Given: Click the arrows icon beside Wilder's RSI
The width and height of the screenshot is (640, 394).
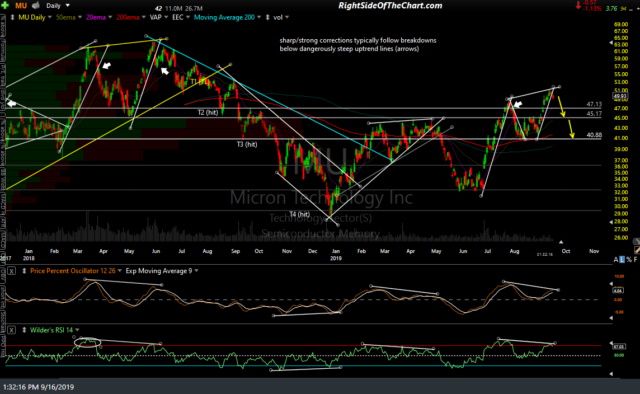Looking at the screenshot, I should (24, 330).
